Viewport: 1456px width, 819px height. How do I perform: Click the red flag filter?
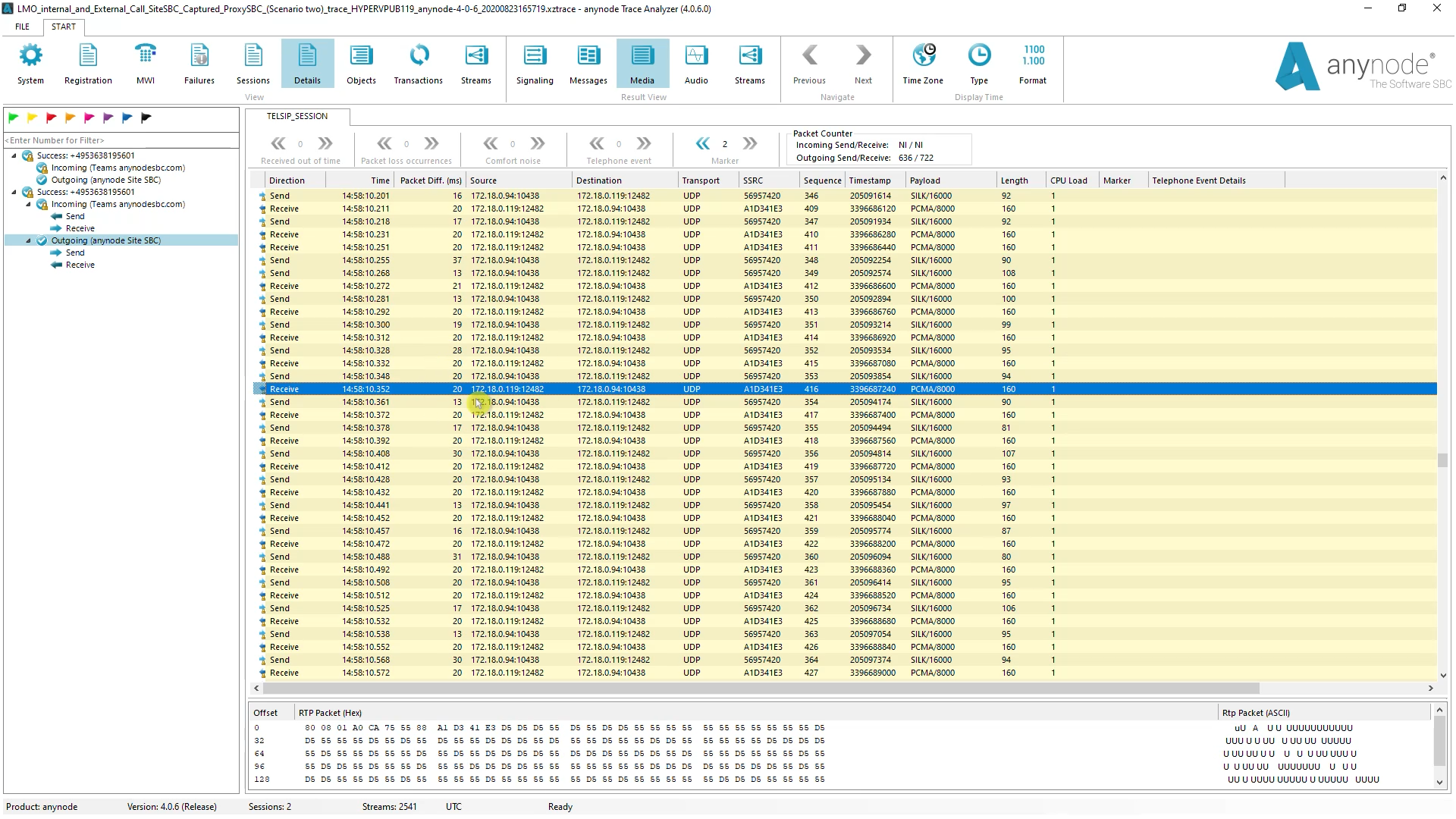pos(52,118)
